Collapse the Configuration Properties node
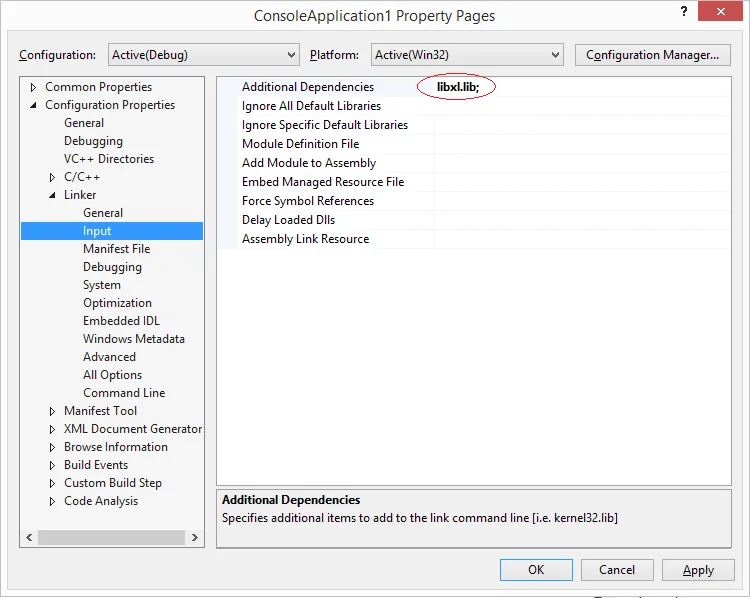This screenshot has width=750, height=598. [33, 105]
